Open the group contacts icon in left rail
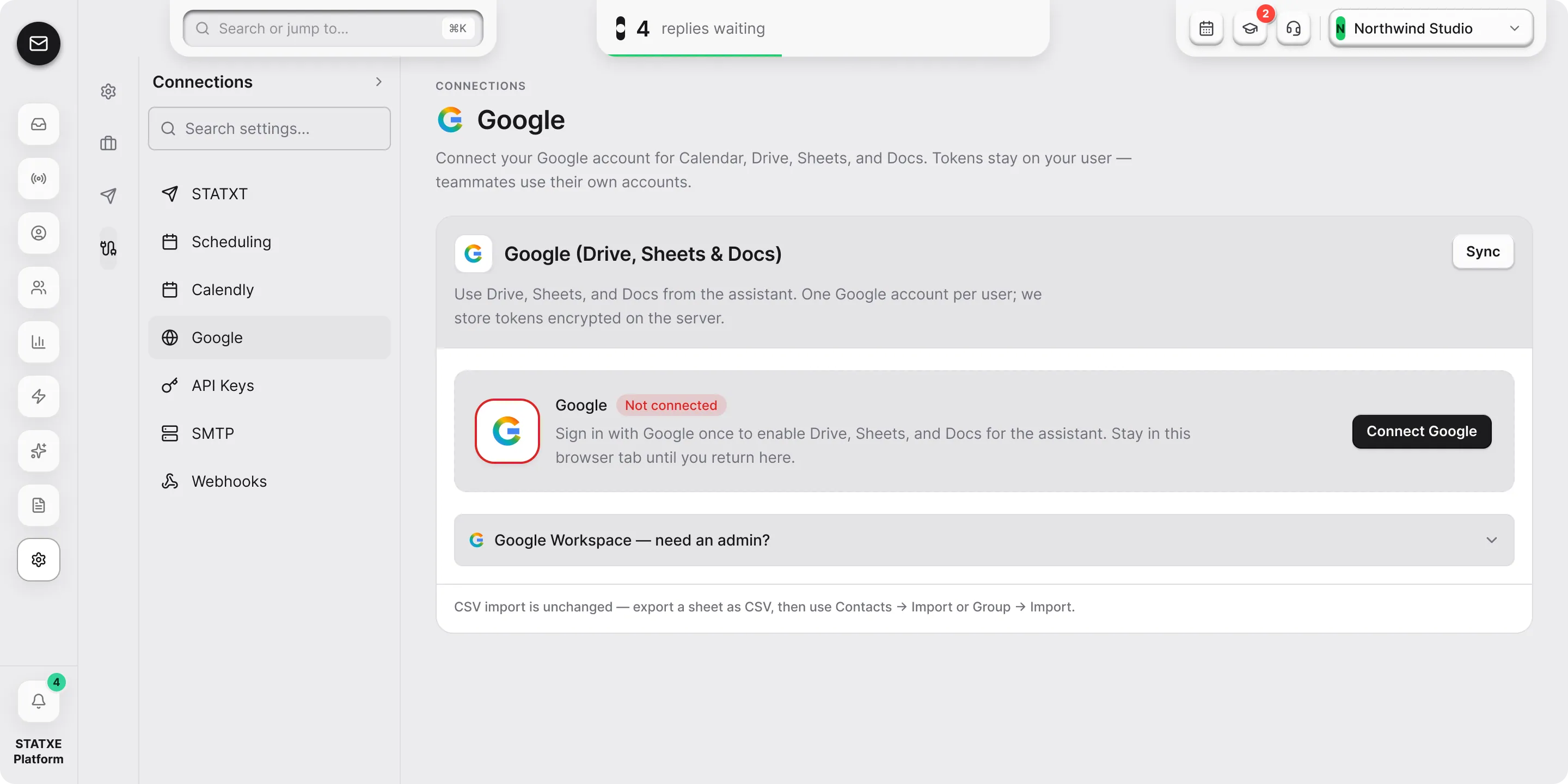Viewport: 1568px width, 784px height. click(x=38, y=287)
